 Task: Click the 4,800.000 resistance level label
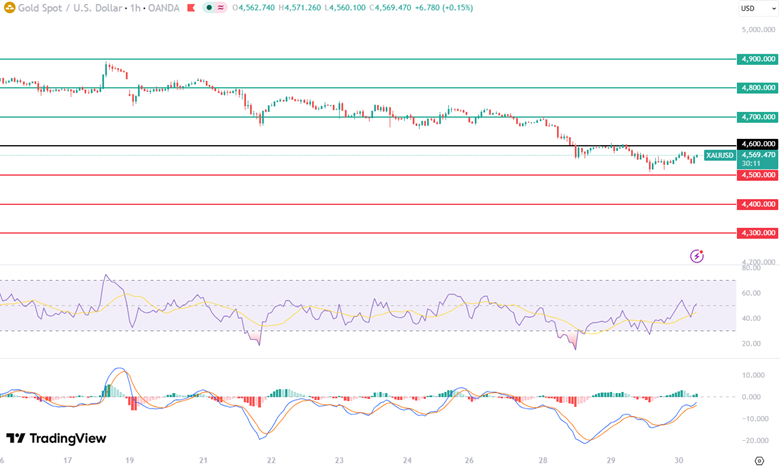click(x=757, y=88)
